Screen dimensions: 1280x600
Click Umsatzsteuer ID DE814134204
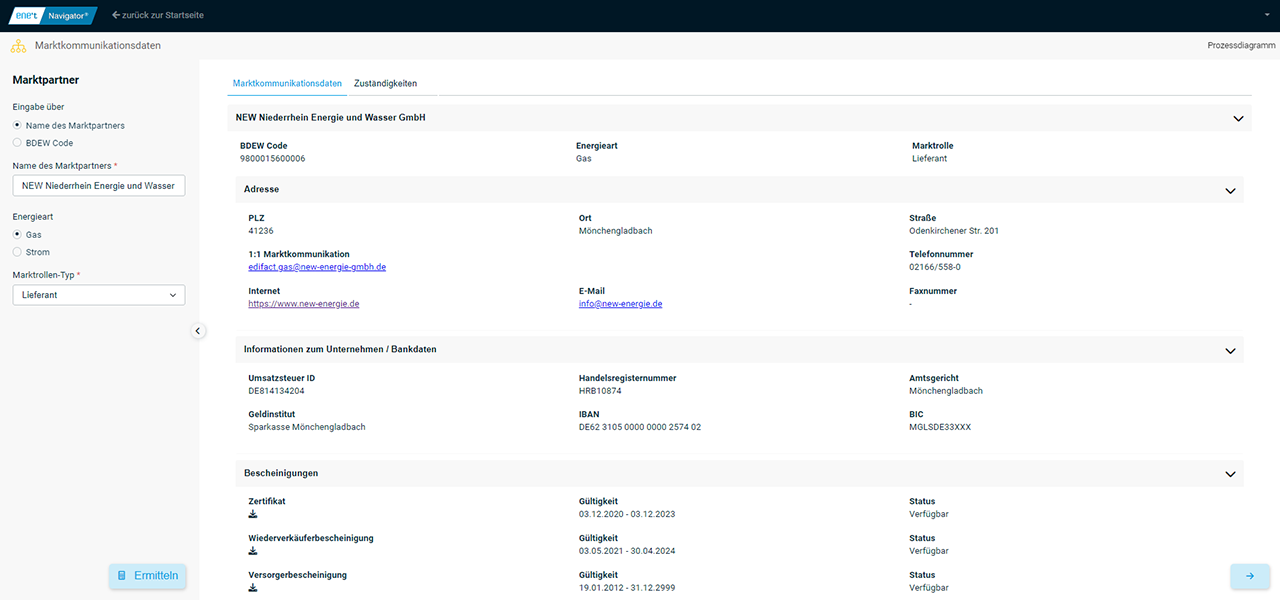(x=276, y=391)
